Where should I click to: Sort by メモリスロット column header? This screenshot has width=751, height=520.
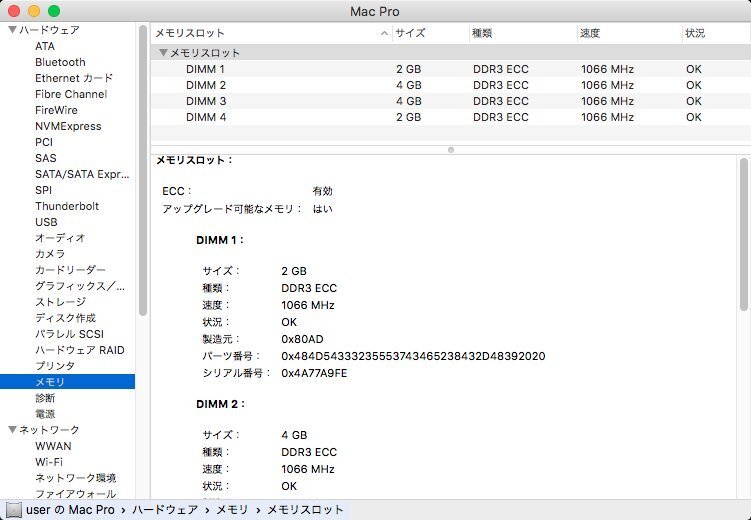coord(272,33)
